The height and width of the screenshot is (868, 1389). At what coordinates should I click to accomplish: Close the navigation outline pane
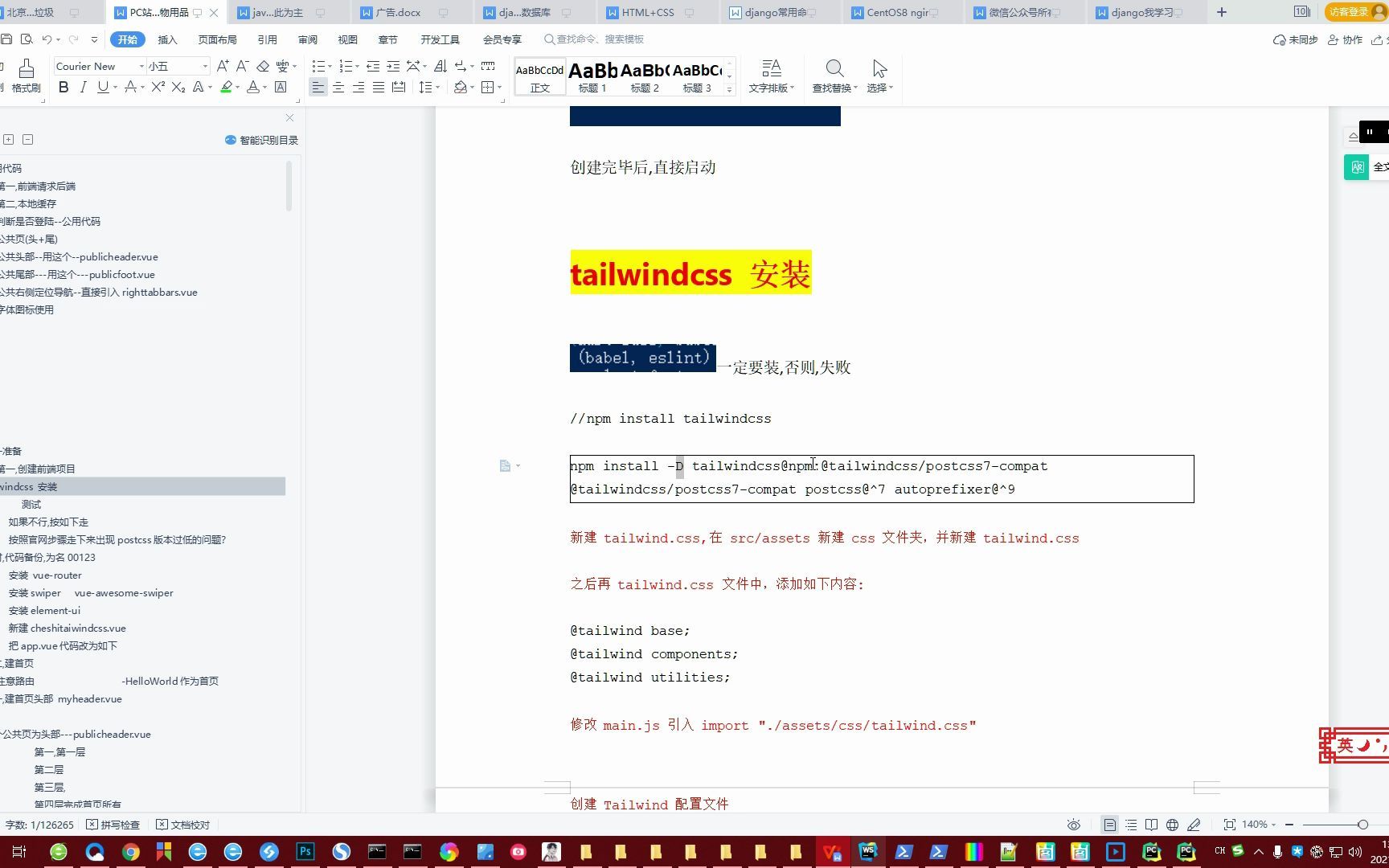(x=289, y=117)
